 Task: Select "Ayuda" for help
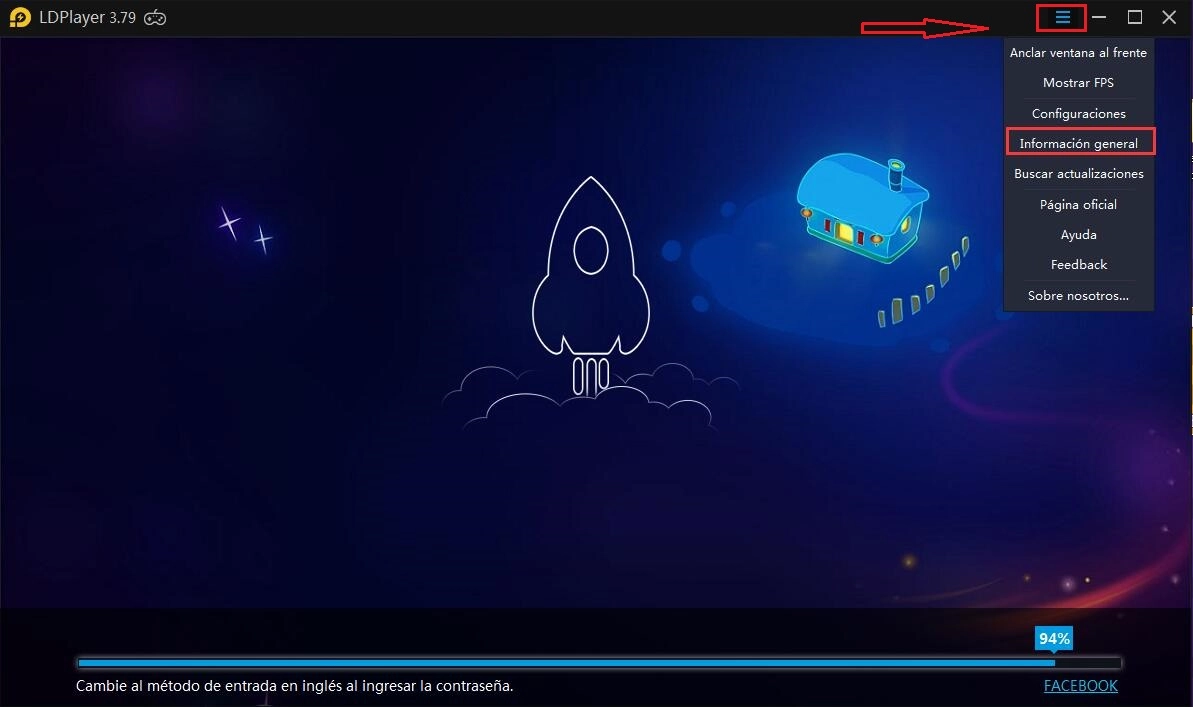click(x=1078, y=234)
